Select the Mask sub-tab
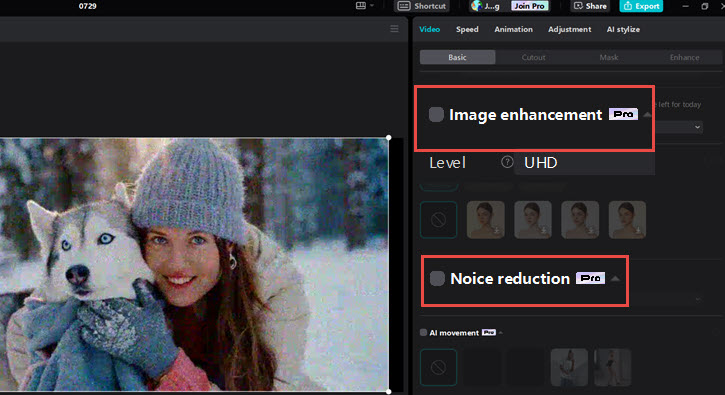Screen dimensions: 725x395 609,57
